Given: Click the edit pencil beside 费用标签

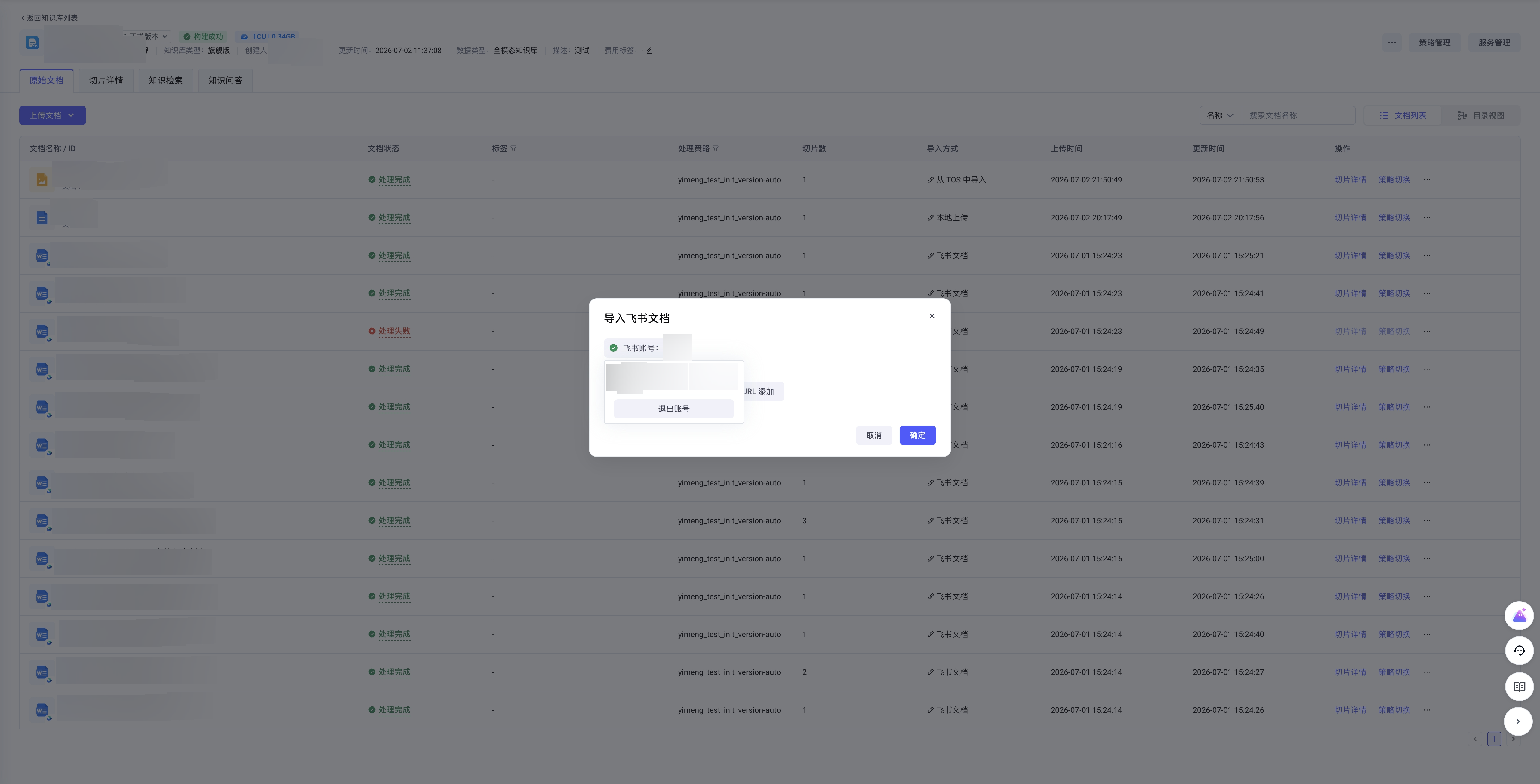Looking at the screenshot, I should coord(649,51).
